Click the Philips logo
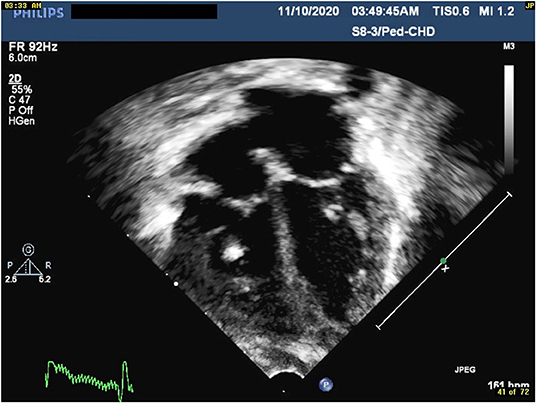This screenshot has width=536, height=403. 38,13
